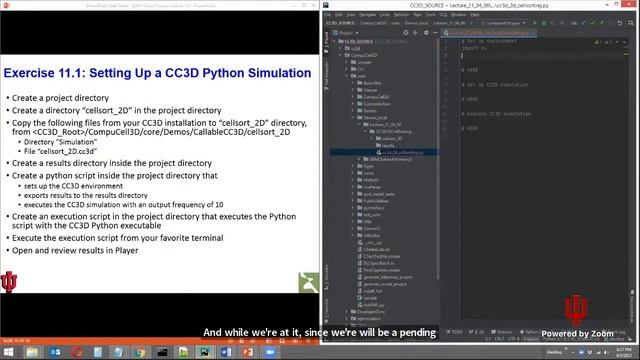Open Project panel settings gear
This screenshot has height=360, width=640.
pos(426,33)
